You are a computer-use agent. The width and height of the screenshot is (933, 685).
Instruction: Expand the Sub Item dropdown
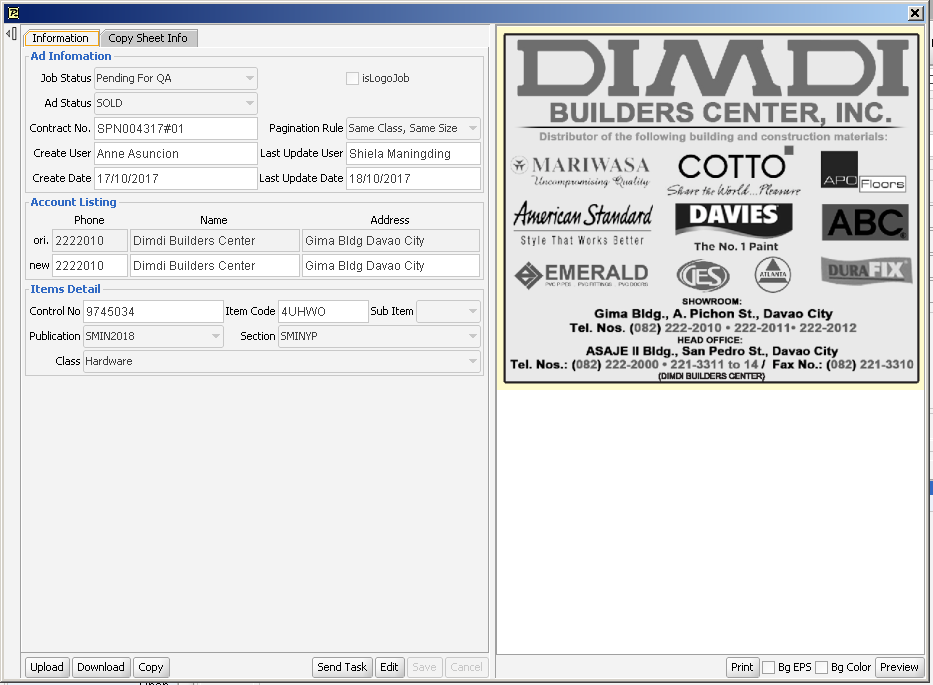448,311
